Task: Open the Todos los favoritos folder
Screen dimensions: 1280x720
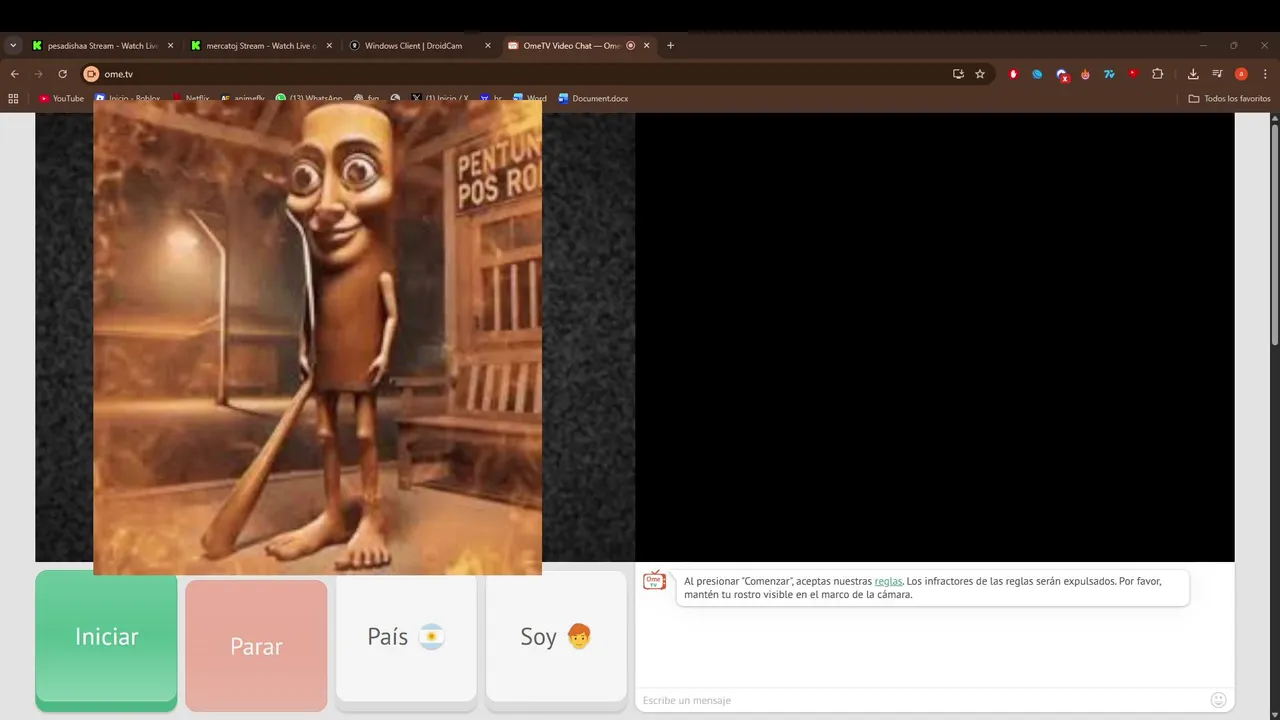Action: click(1230, 99)
